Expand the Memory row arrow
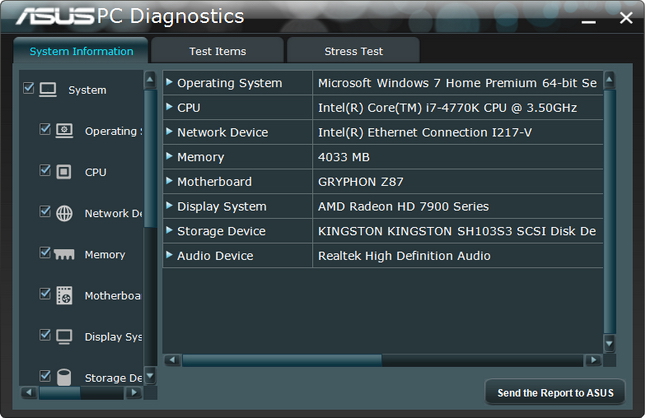 pos(169,156)
